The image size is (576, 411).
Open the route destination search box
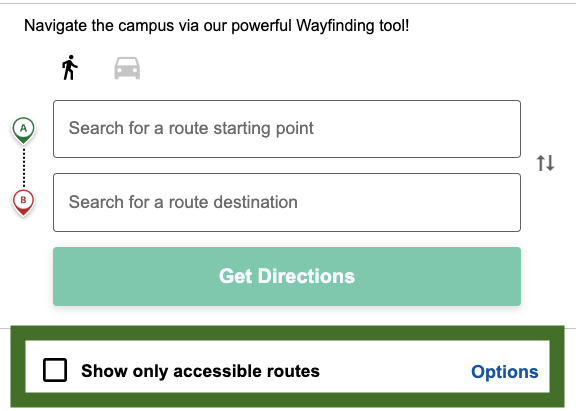coord(287,202)
